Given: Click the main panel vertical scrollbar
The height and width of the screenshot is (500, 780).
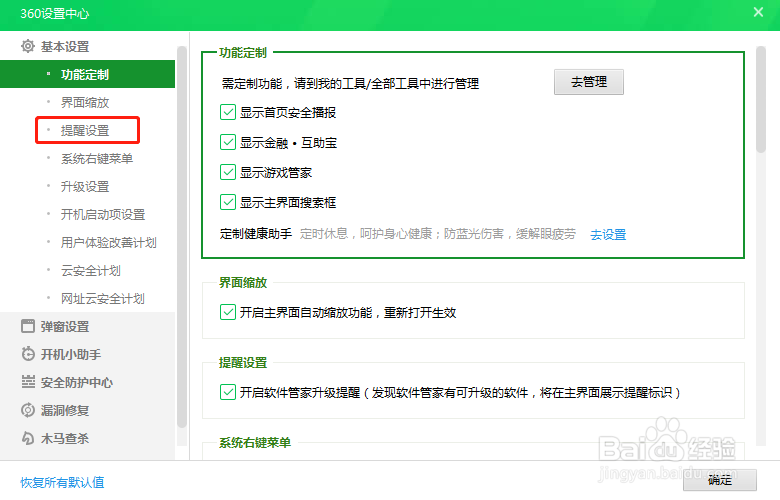Looking at the screenshot, I should pyautogui.click(x=761, y=100).
